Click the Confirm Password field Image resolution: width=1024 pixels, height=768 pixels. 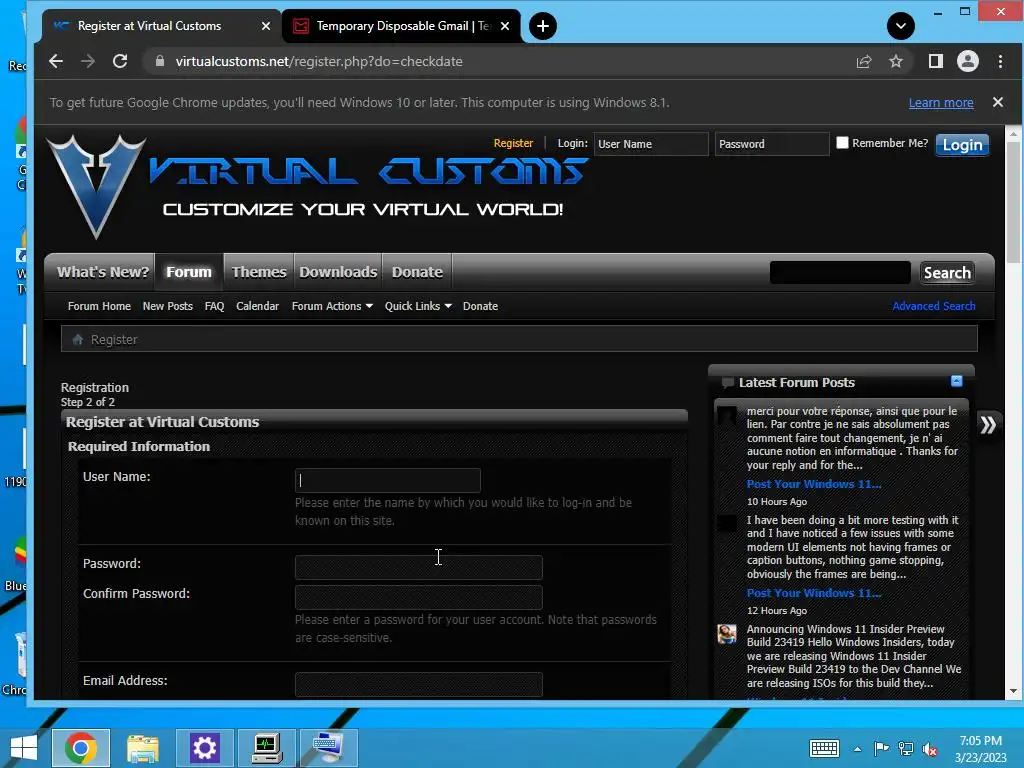tap(419, 598)
